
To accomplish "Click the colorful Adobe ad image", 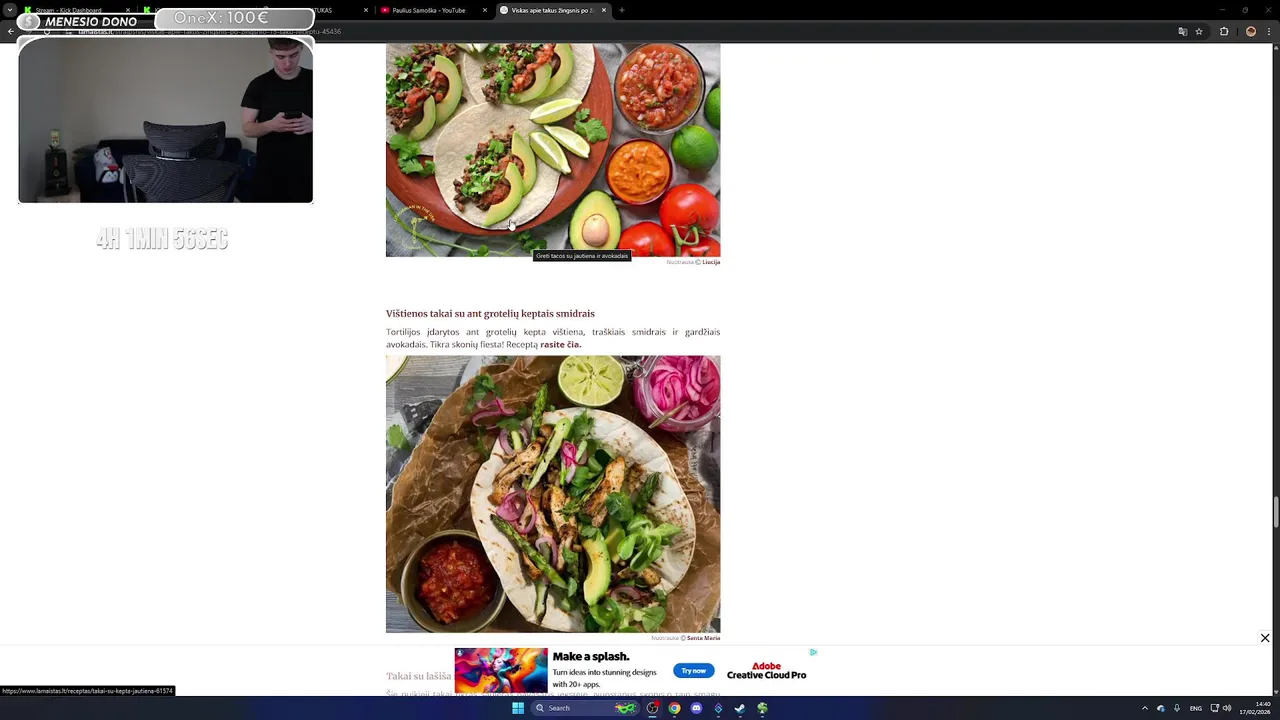I will [x=501, y=671].
